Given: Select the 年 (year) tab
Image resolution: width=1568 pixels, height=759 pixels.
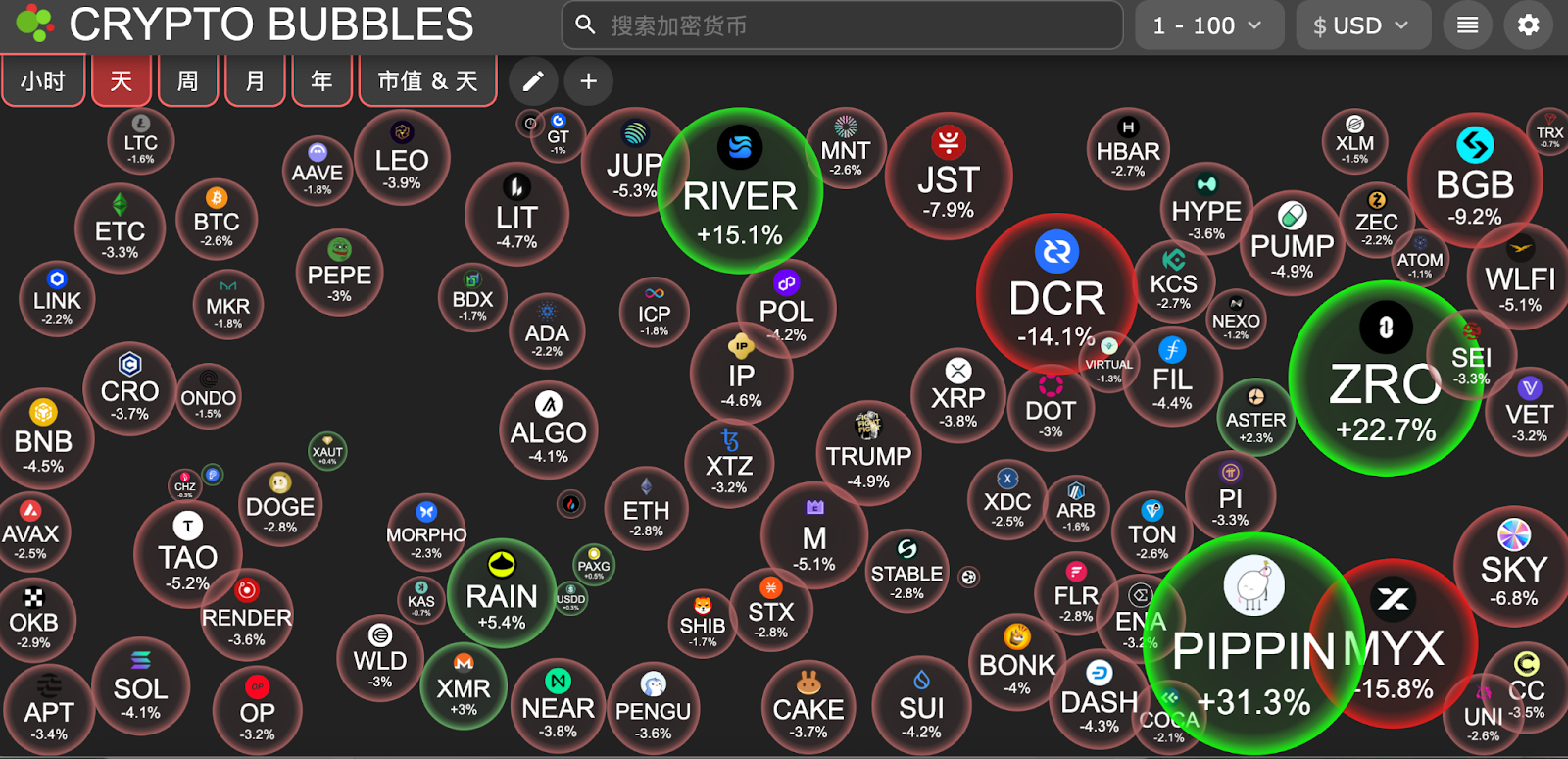Looking at the screenshot, I should coord(321,81).
